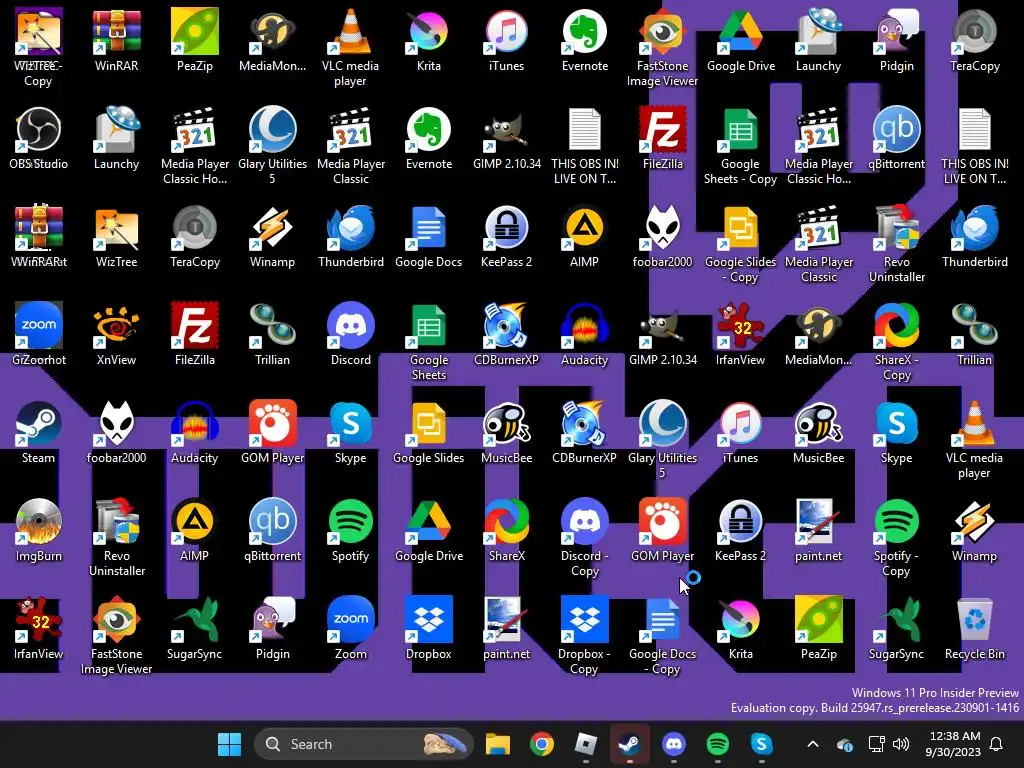Viewport: 1024px width, 768px height.
Task: Select the Discord - Copy desktop icon
Action: [x=584, y=537]
